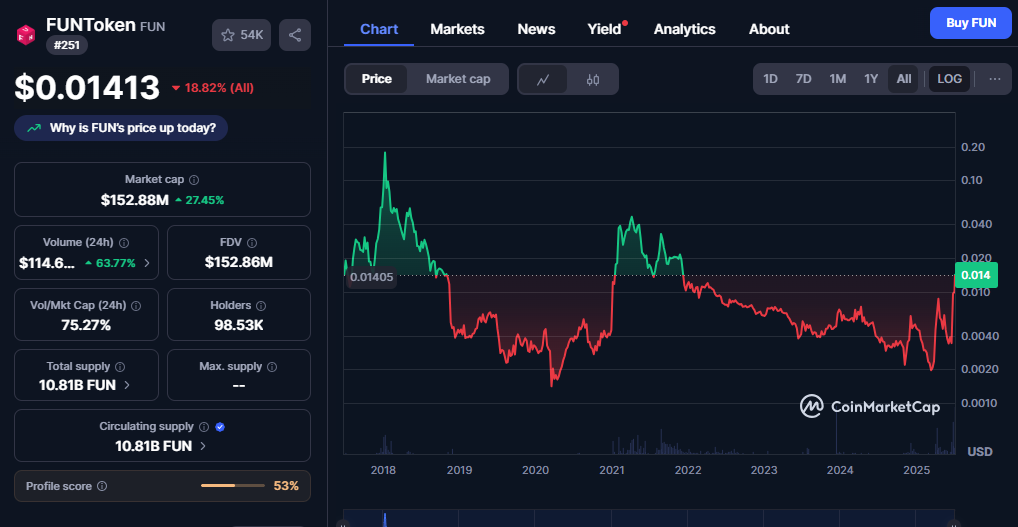This screenshot has width=1018, height=527.
Task: Click the $152.88M market cap value
Action: pyautogui.click(x=134, y=200)
